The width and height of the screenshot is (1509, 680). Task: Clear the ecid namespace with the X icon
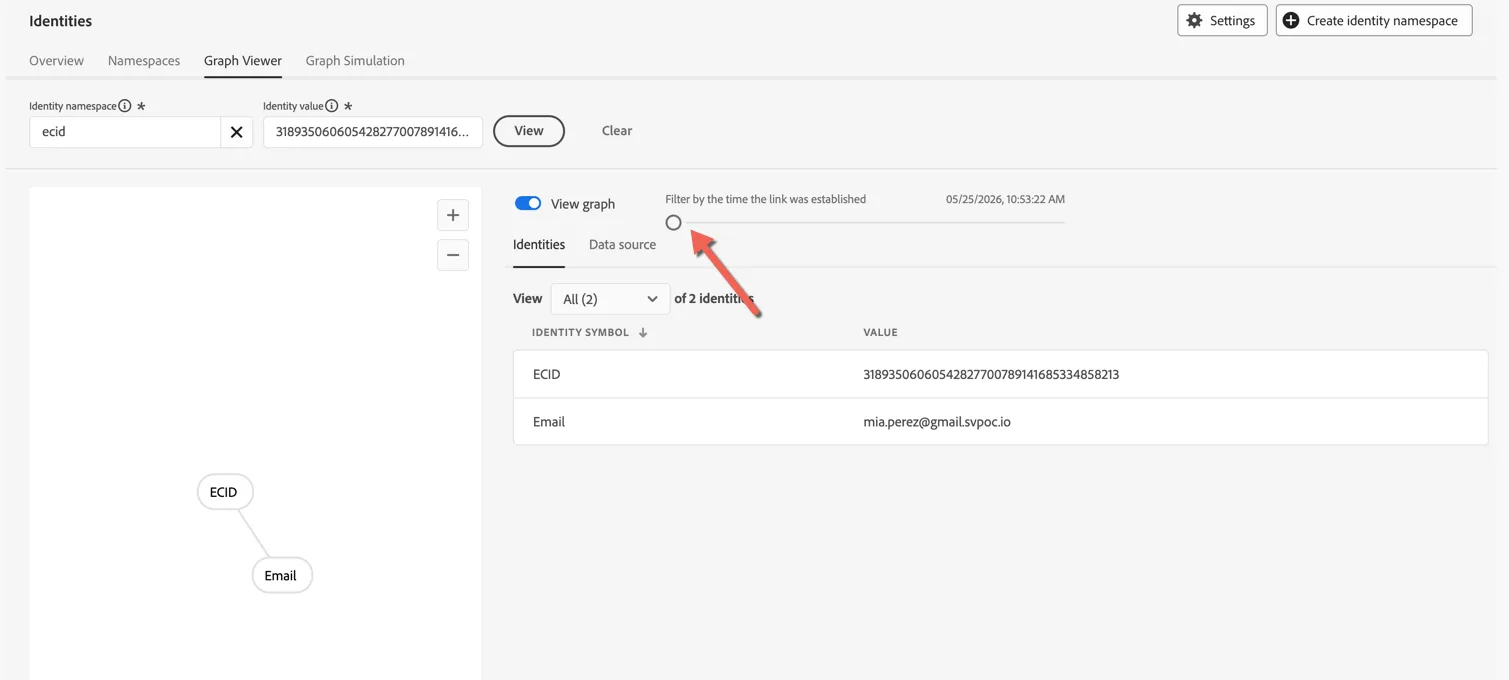[236, 132]
